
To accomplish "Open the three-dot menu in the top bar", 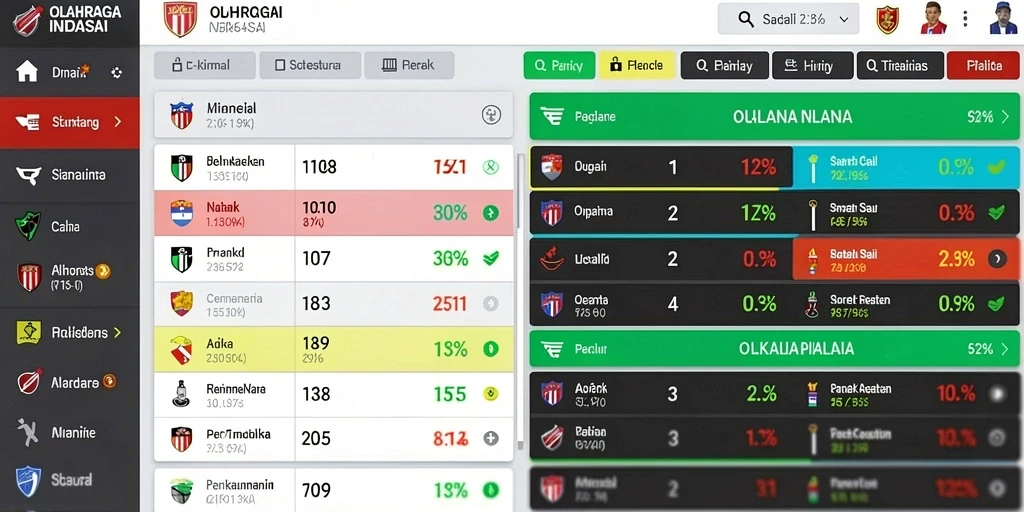I will pyautogui.click(x=965, y=18).
